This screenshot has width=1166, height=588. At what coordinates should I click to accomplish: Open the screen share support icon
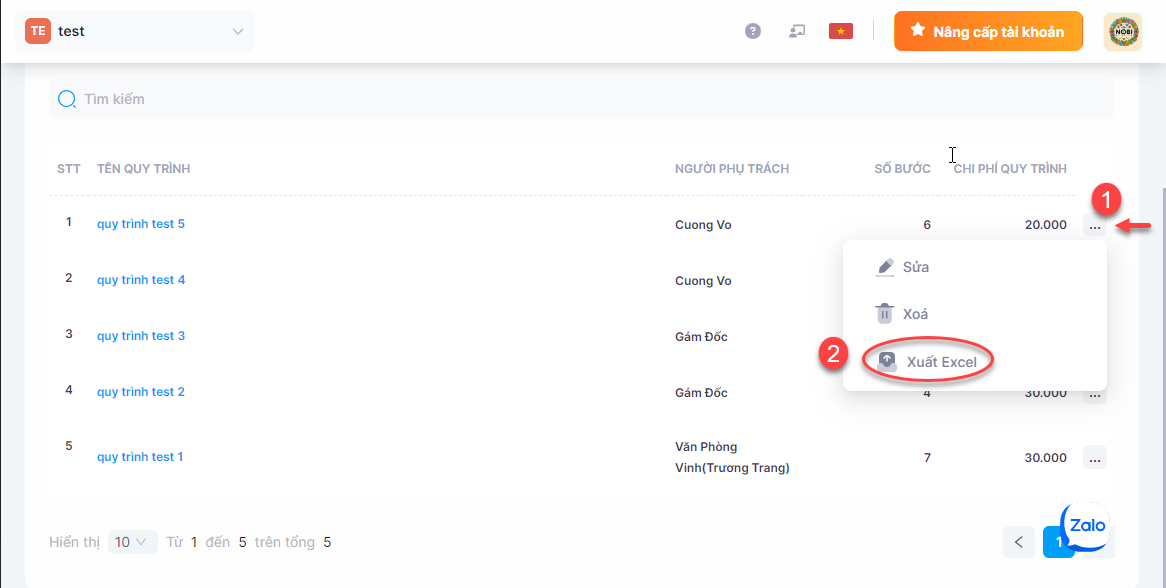point(797,31)
